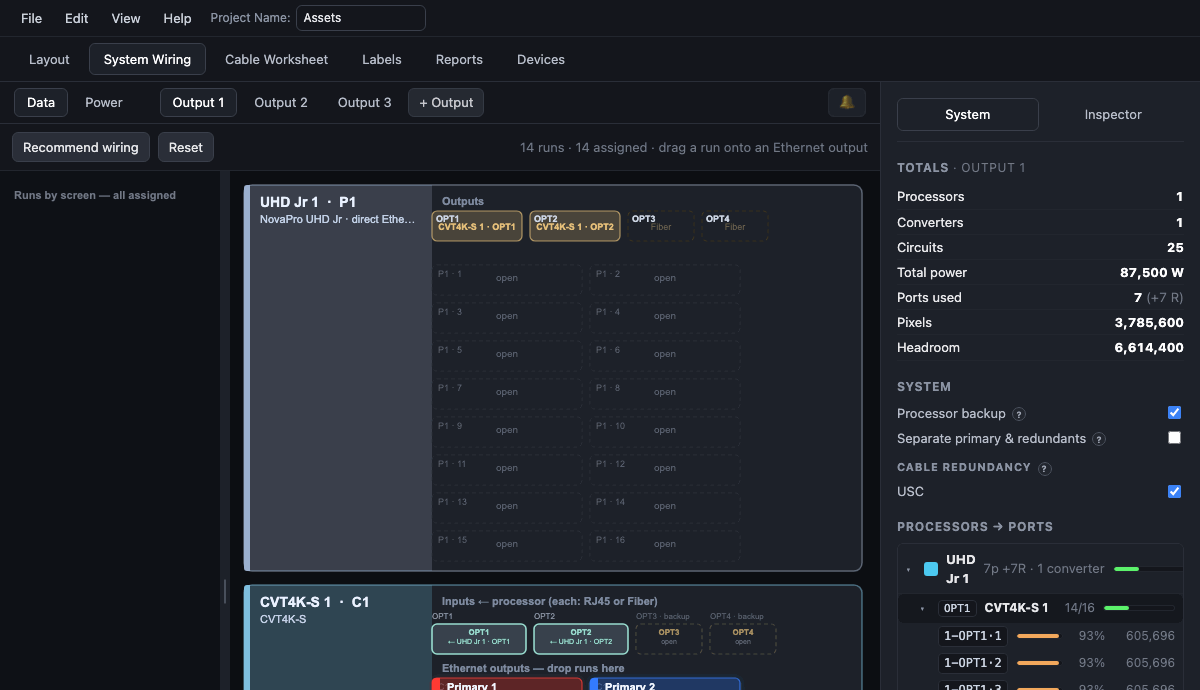Click the Headroom value 6,614,400
1200x690 pixels.
click(1149, 348)
